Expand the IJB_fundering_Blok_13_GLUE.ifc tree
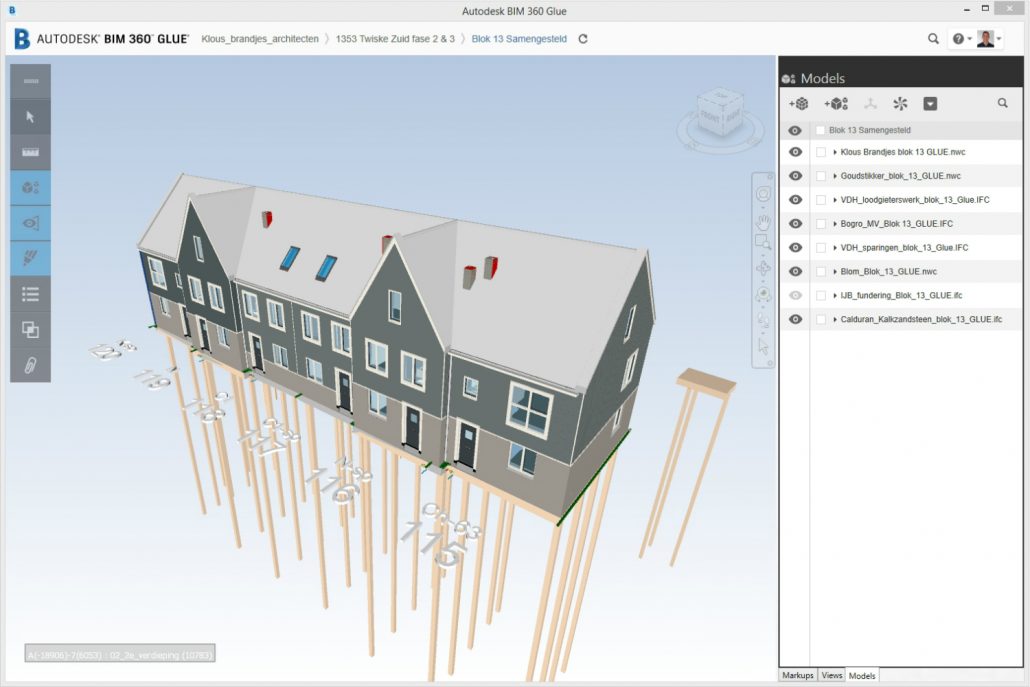Viewport: 1030px width, 687px height. [835, 296]
